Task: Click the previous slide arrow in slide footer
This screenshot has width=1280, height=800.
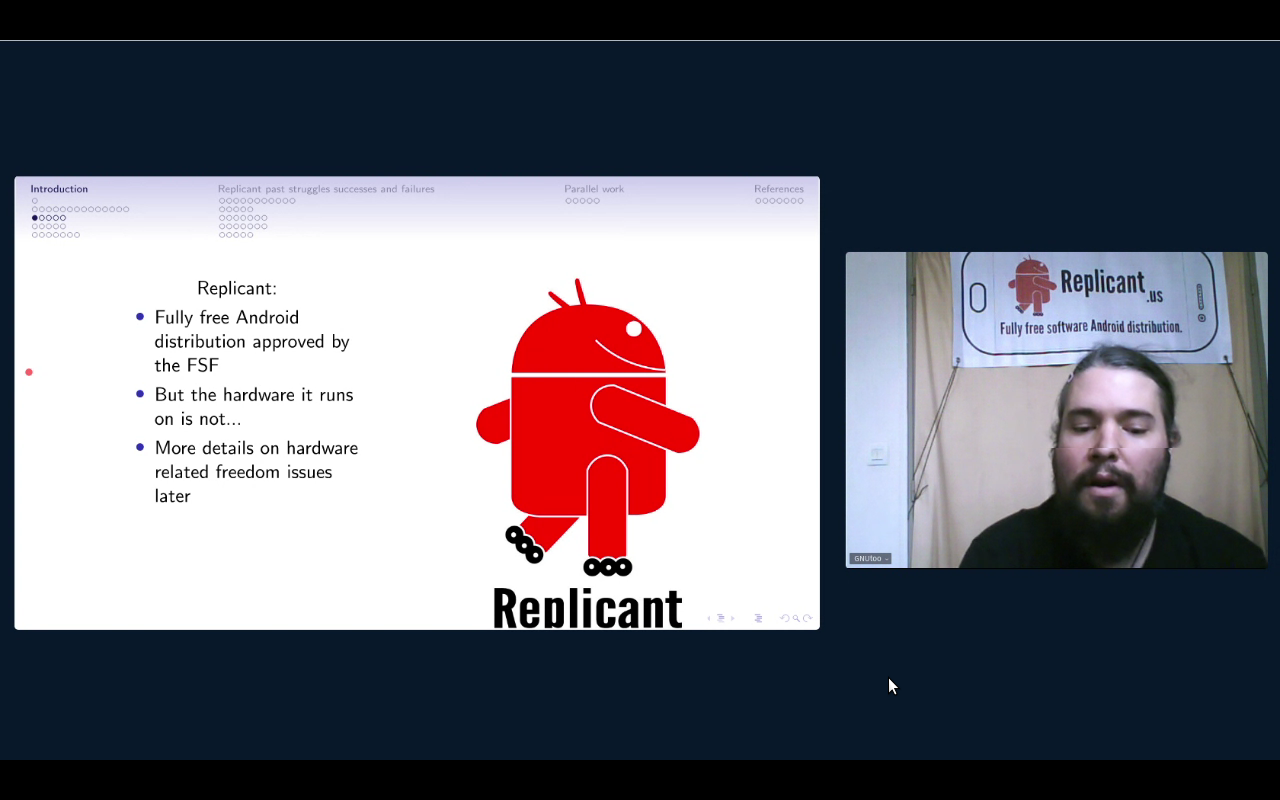Action: (x=709, y=618)
